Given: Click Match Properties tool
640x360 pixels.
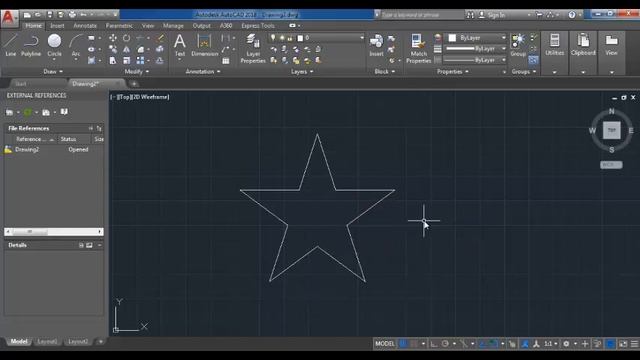Looking at the screenshot, I should click(418, 49).
